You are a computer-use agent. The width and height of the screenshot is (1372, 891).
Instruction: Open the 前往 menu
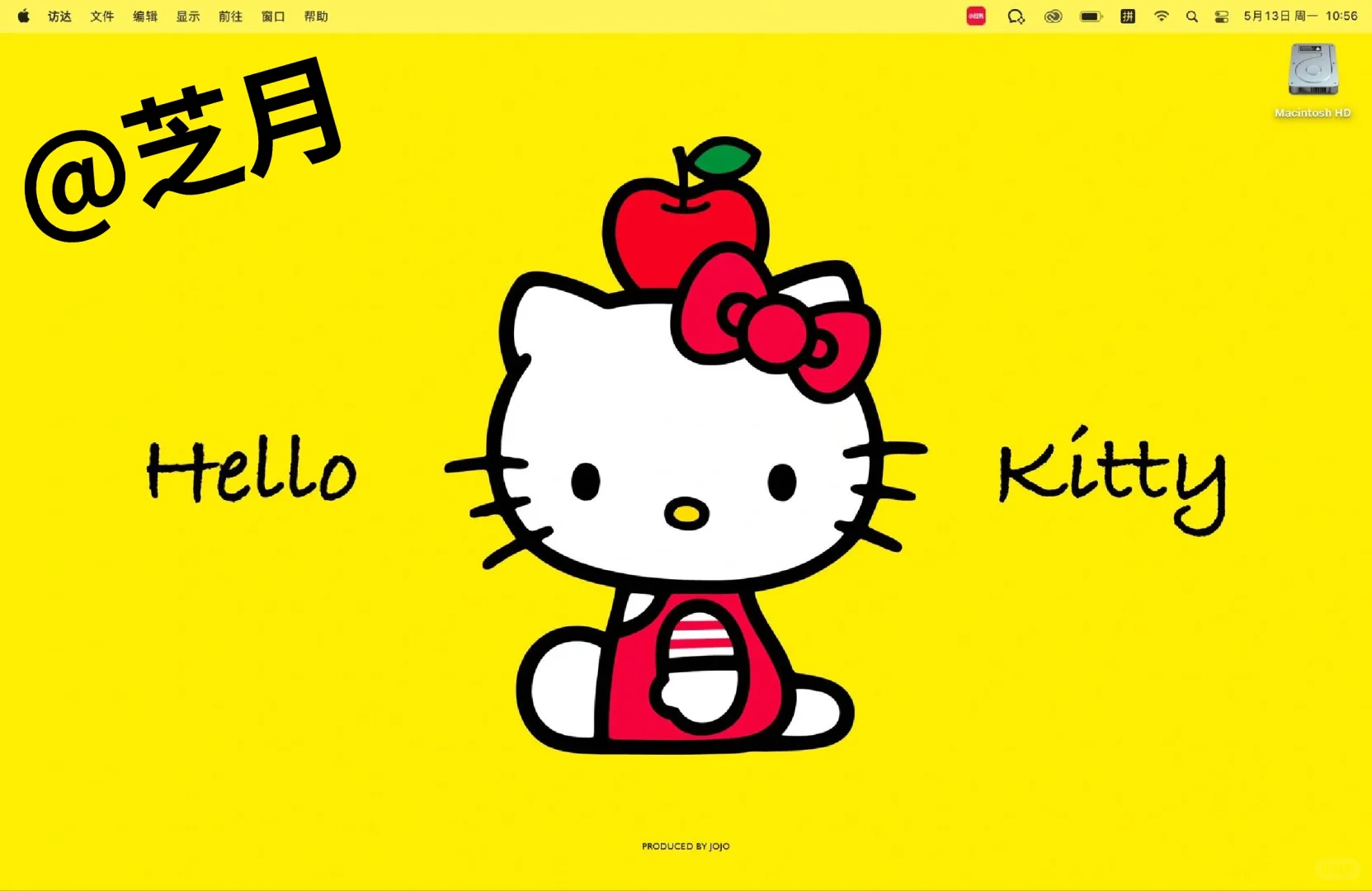click(231, 16)
